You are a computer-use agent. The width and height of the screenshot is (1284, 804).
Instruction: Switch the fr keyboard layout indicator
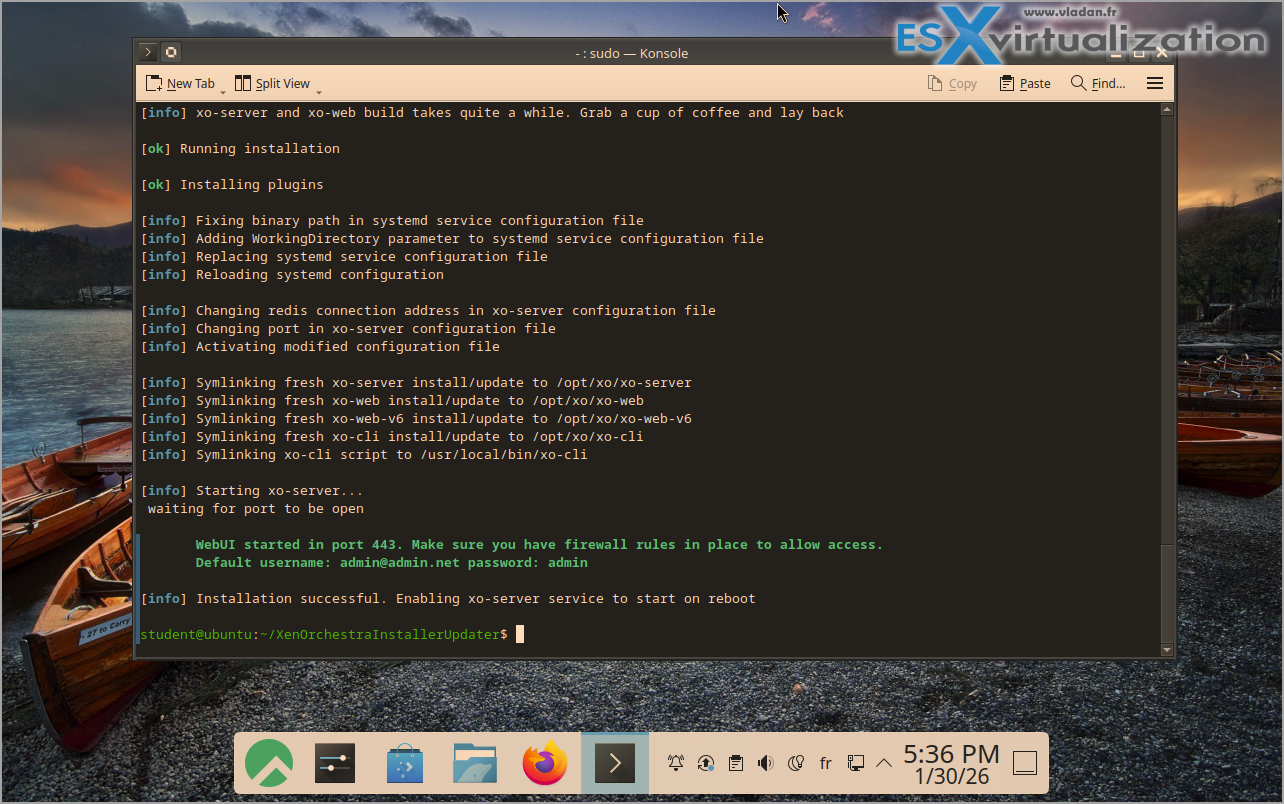[826, 764]
